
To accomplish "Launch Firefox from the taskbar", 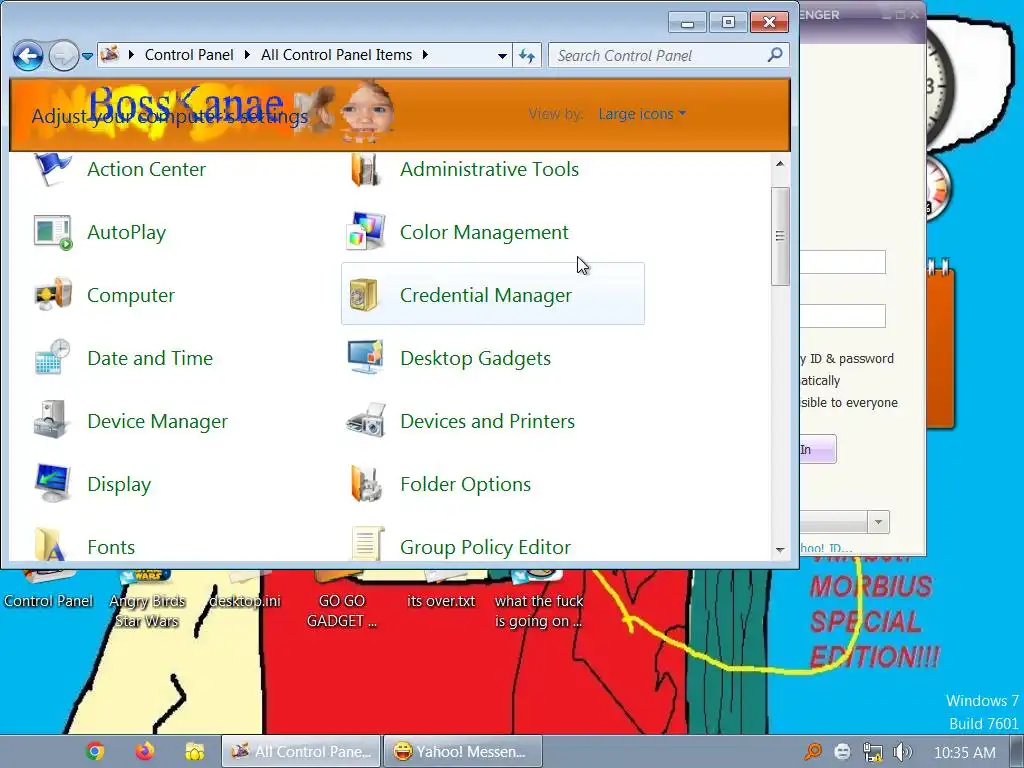I will coord(145,751).
